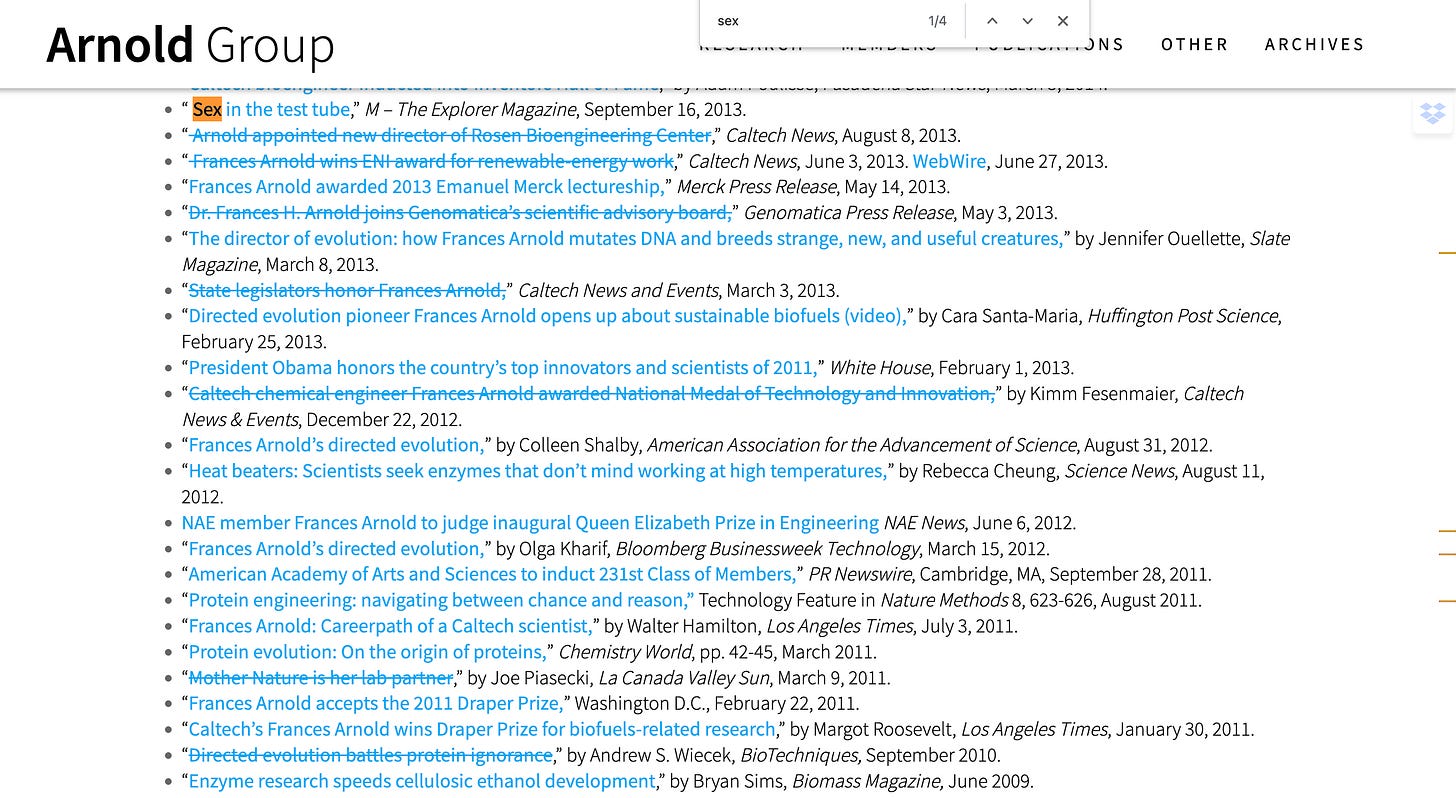This screenshot has height=798, width=1456.
Task: Open cellulosic ethanol development article link
Action: [423, 782]
